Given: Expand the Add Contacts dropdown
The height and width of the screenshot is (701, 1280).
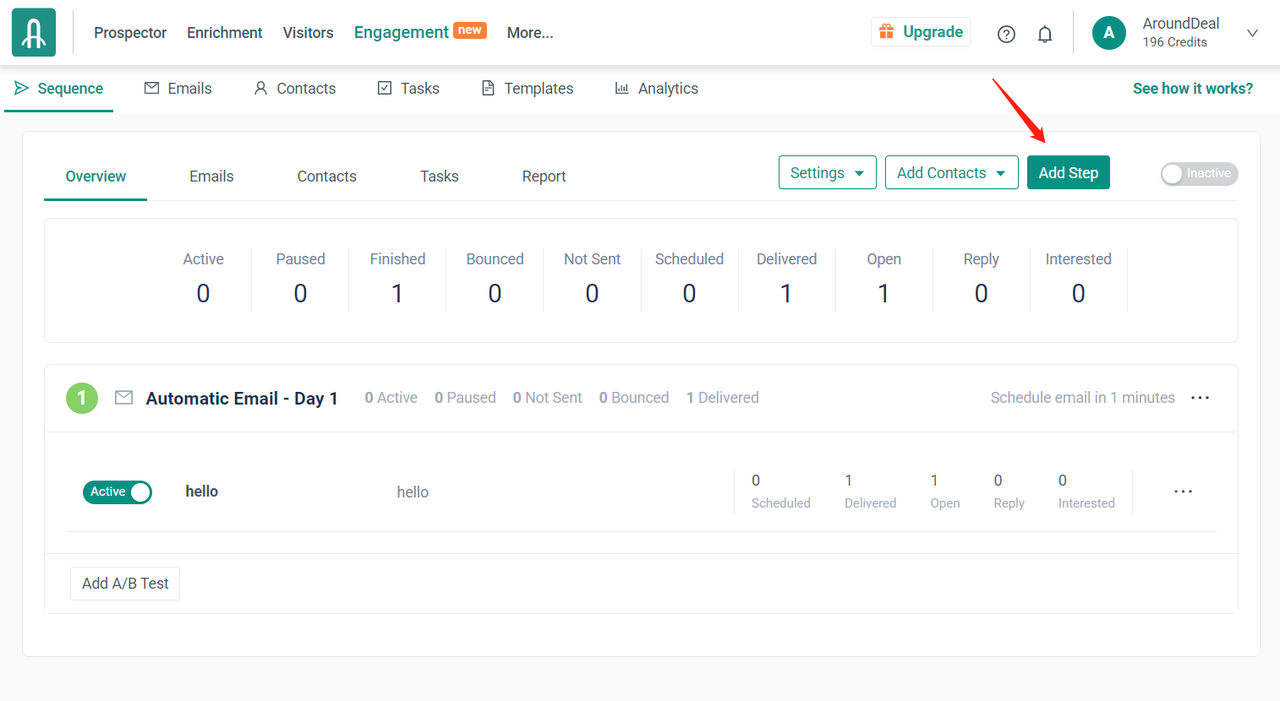Looking at the screenshot, I should (951, 173).
